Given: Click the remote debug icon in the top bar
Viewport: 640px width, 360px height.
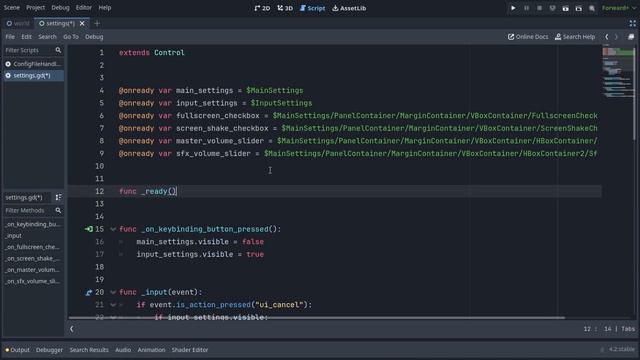Looking at the screenshot, I should click(552, 8).
